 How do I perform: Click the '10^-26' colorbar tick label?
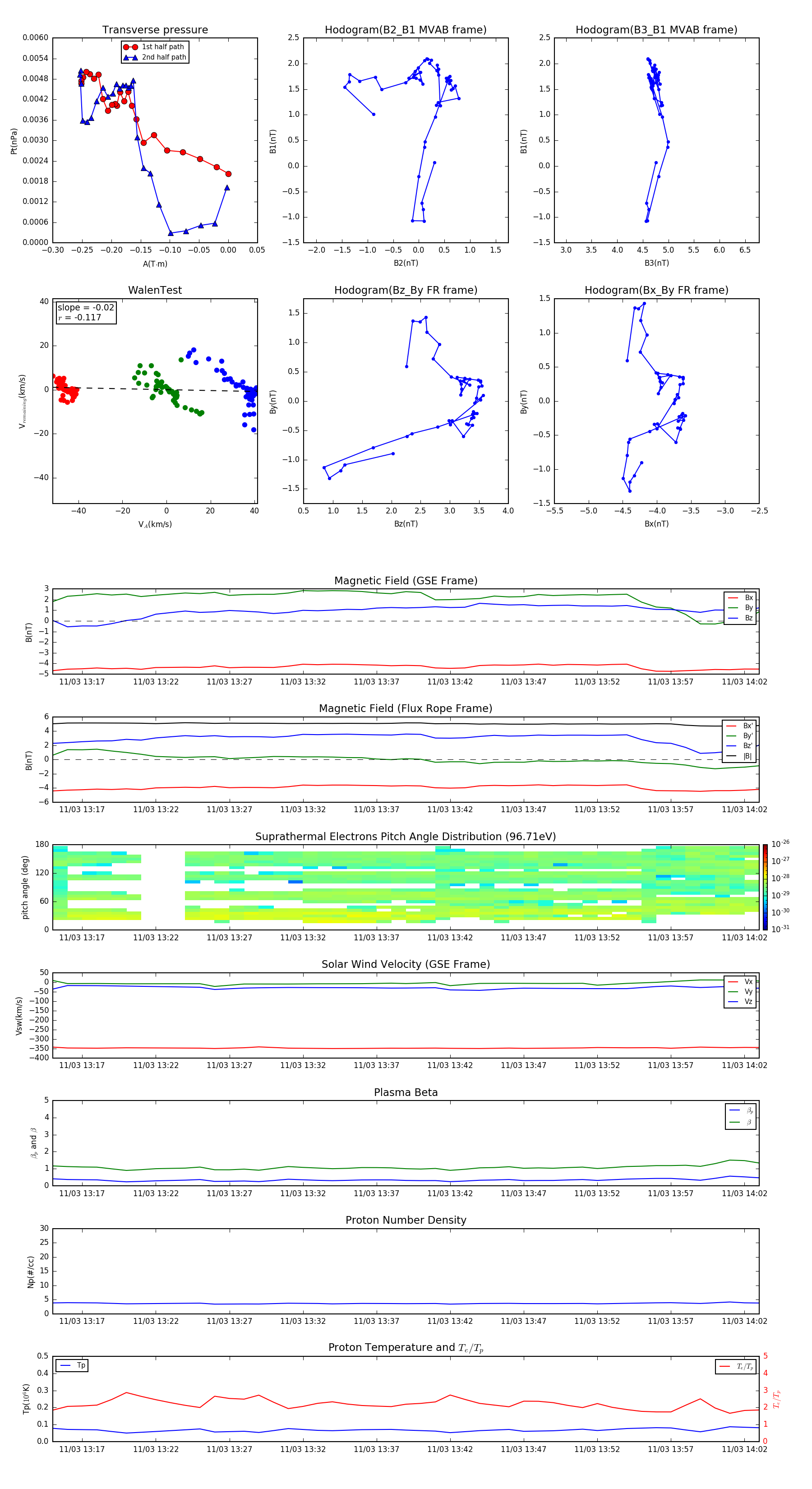pyautogui.click(x=780, y=844)
